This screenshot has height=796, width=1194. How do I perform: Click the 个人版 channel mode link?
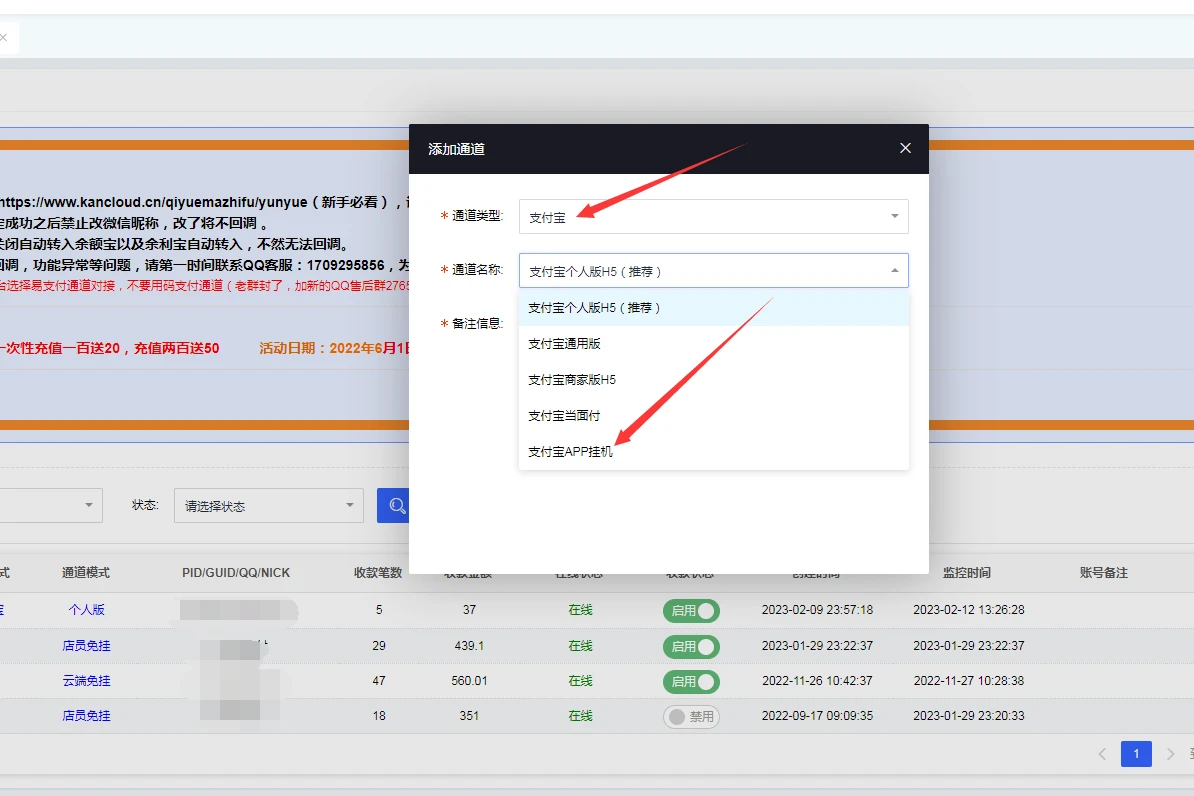[86, 609]
